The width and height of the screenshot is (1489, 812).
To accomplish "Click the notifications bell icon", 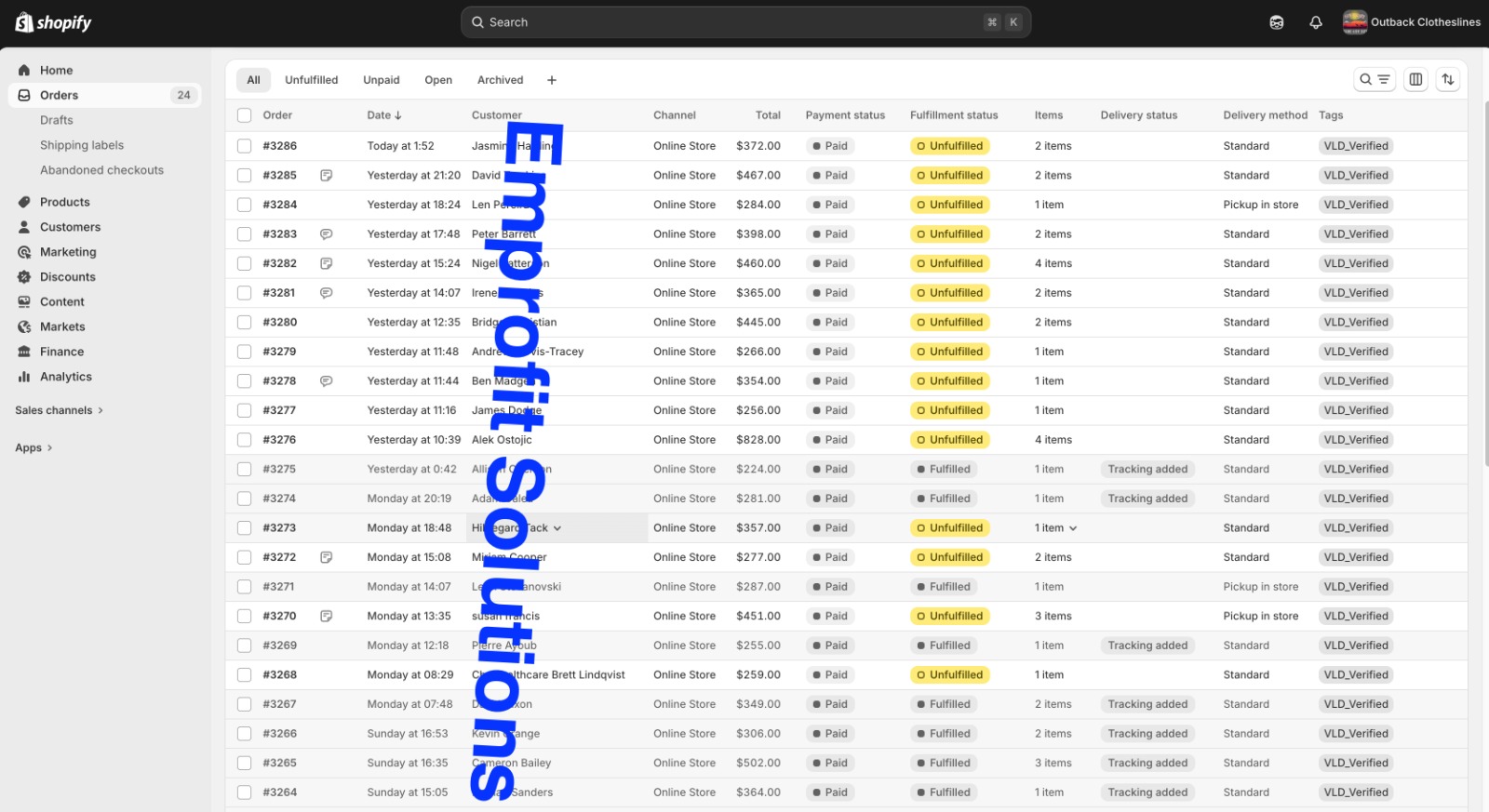I will tap(1315, 22).
